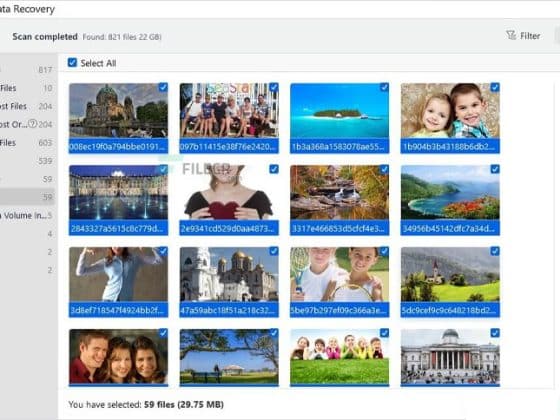Screen dimensions: 560x420
Task: Uncheck the coastline photo 34956b45142dfc7a34d
Action: (x=495, y=169)
